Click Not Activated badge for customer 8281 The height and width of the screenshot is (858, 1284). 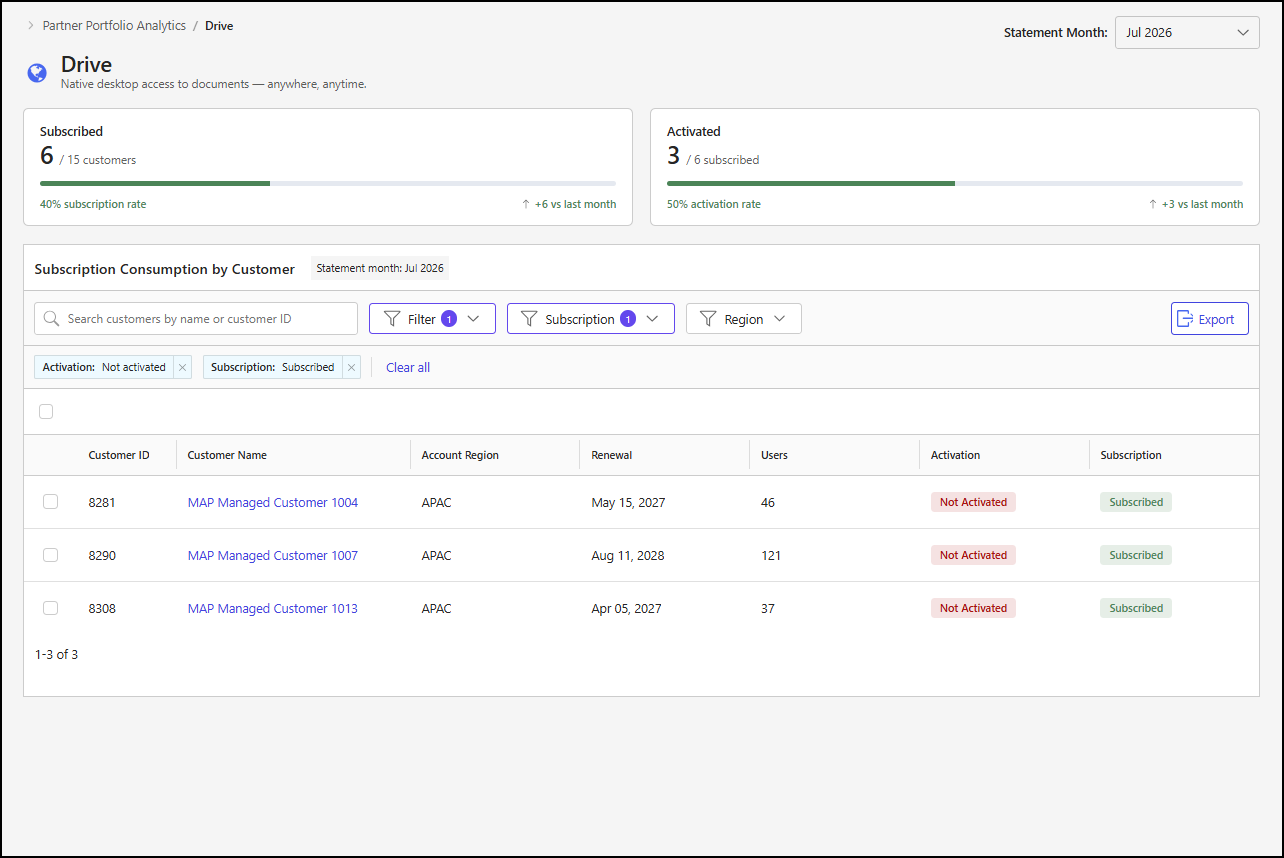[973, 502]
